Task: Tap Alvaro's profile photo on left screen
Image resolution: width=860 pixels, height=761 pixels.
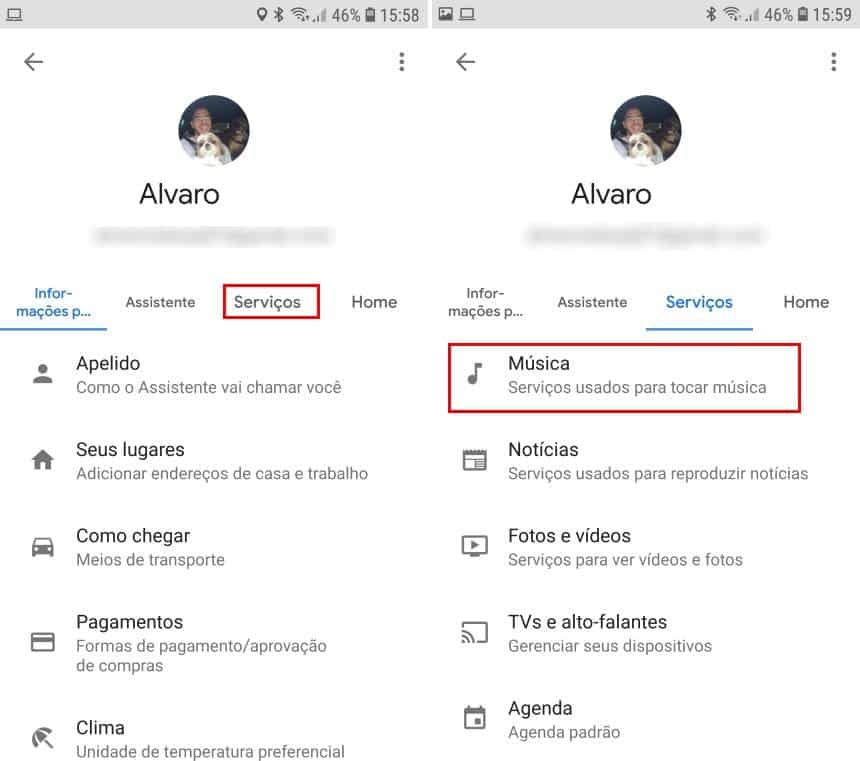Action: 213,130
